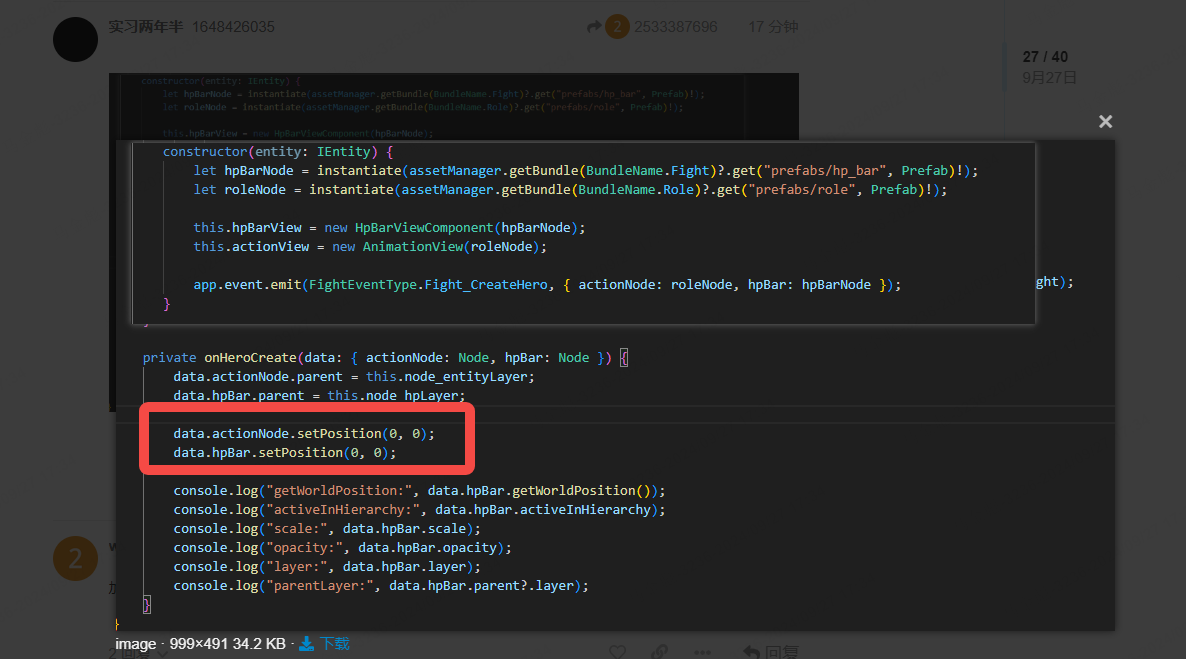This screenshot has height=659, width=1186.
Task: Download the image via 下载 link
Action: (334, 644)
